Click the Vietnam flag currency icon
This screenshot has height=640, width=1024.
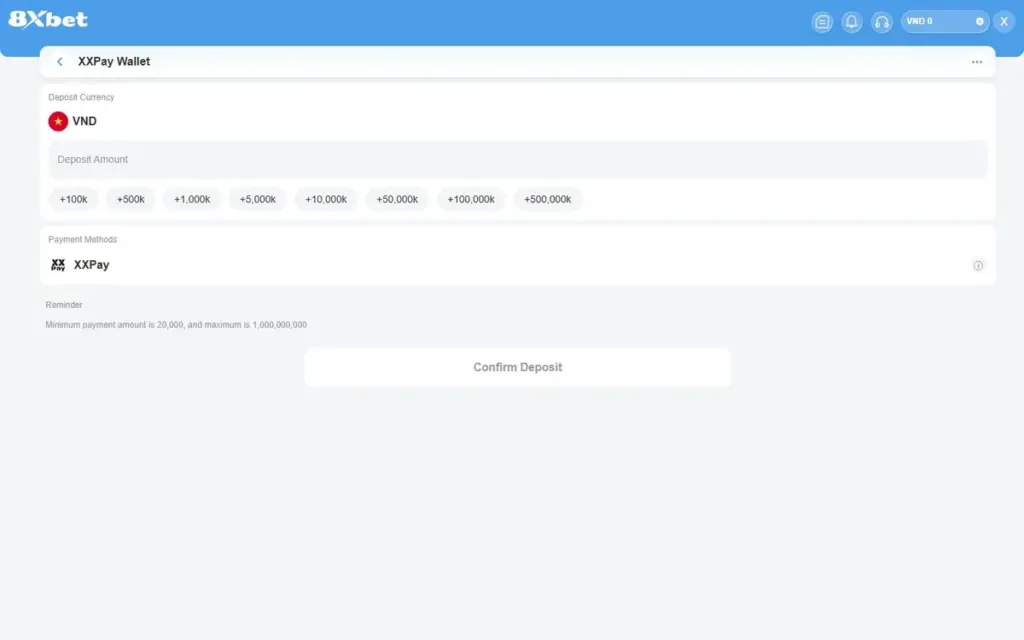click(58, 121)
